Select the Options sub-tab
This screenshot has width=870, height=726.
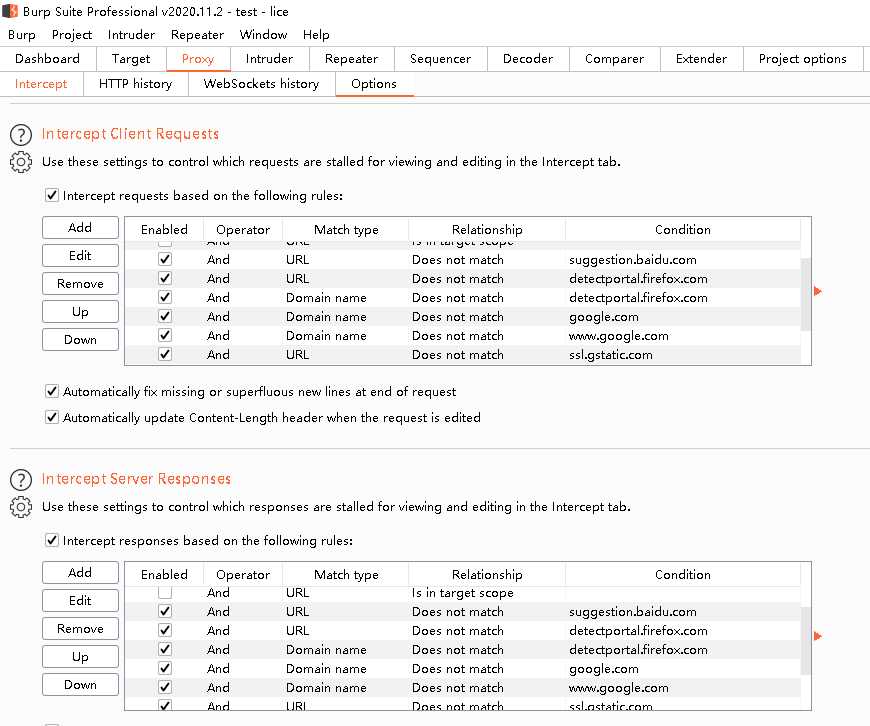[374, 84]
